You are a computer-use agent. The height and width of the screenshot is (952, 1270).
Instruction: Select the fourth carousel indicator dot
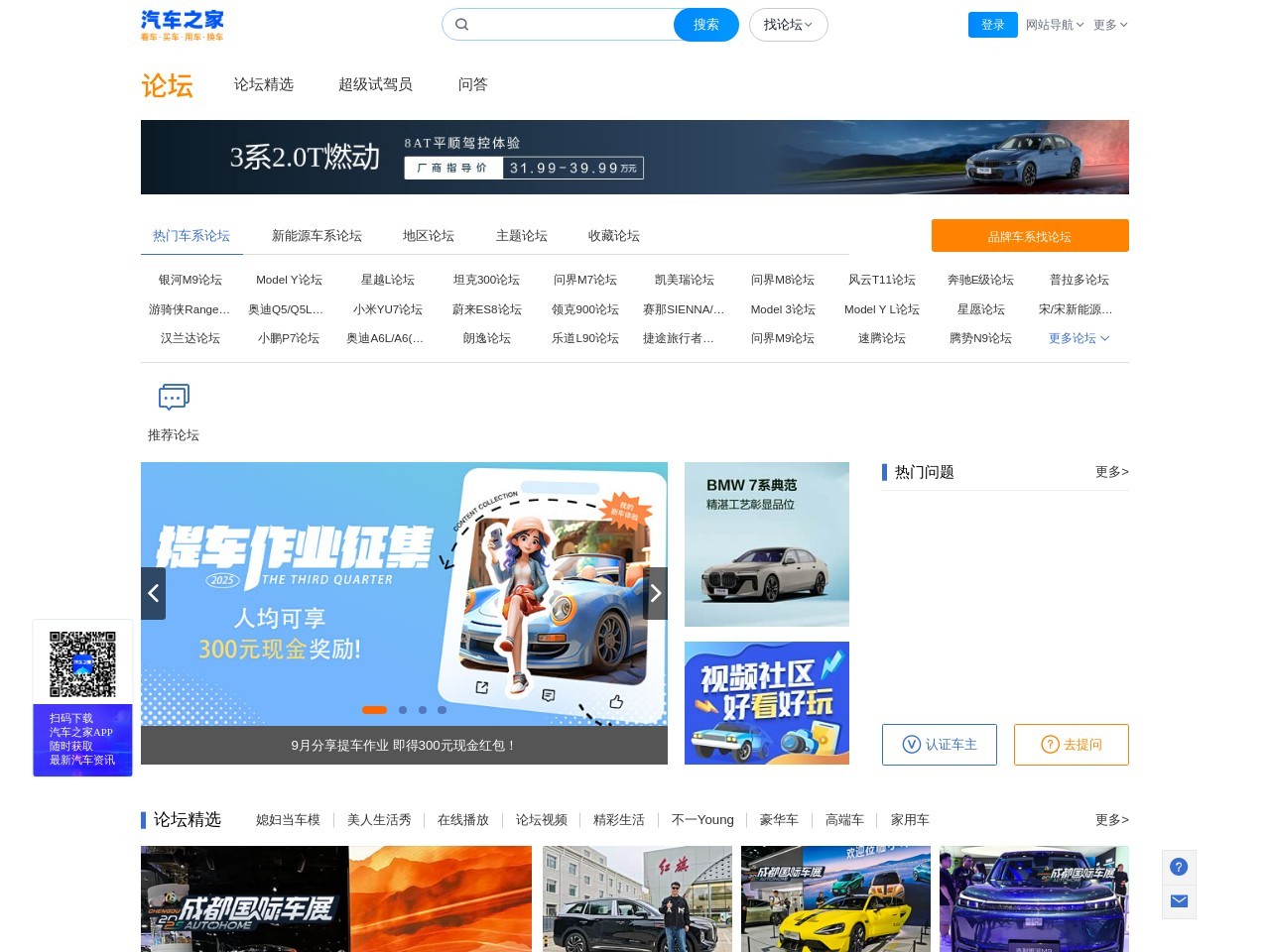click(443, 710)
